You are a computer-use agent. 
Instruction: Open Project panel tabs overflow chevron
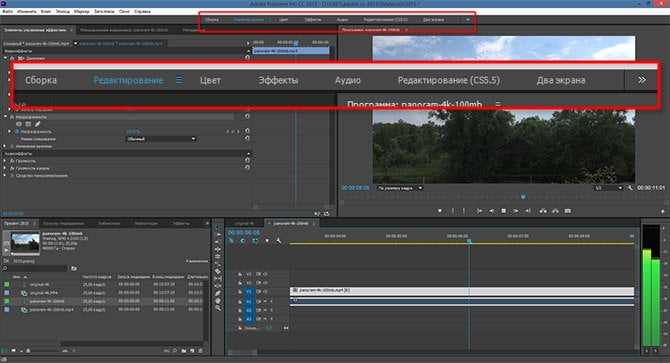point(207,223)
